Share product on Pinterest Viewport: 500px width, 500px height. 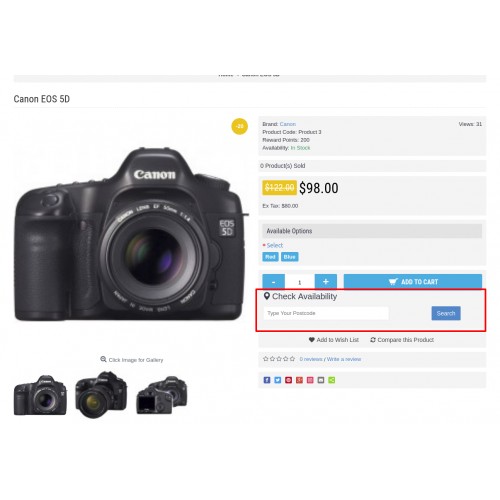pyautogui.click(x=288, y=380)
